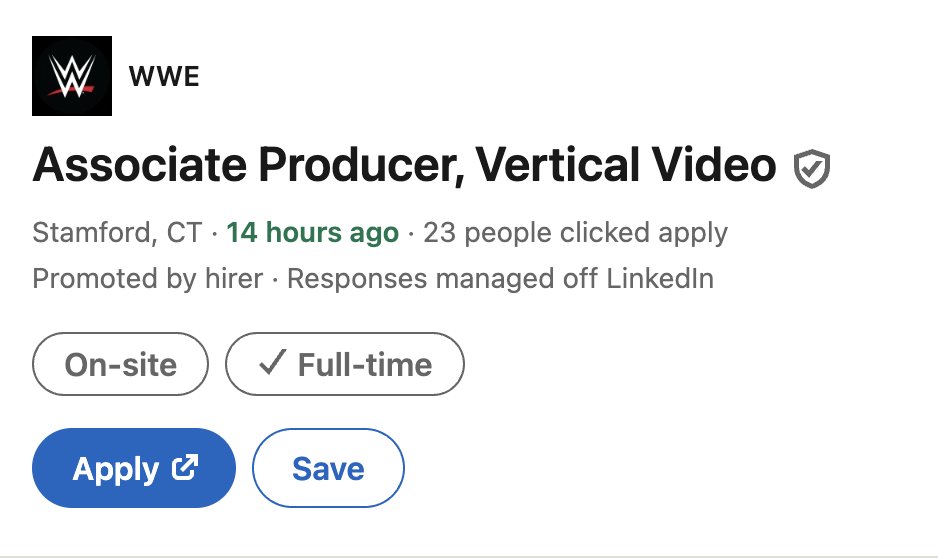Click the green 14 hours ago timestamp
Screen dimensions: 938x558
click(312, 232)
